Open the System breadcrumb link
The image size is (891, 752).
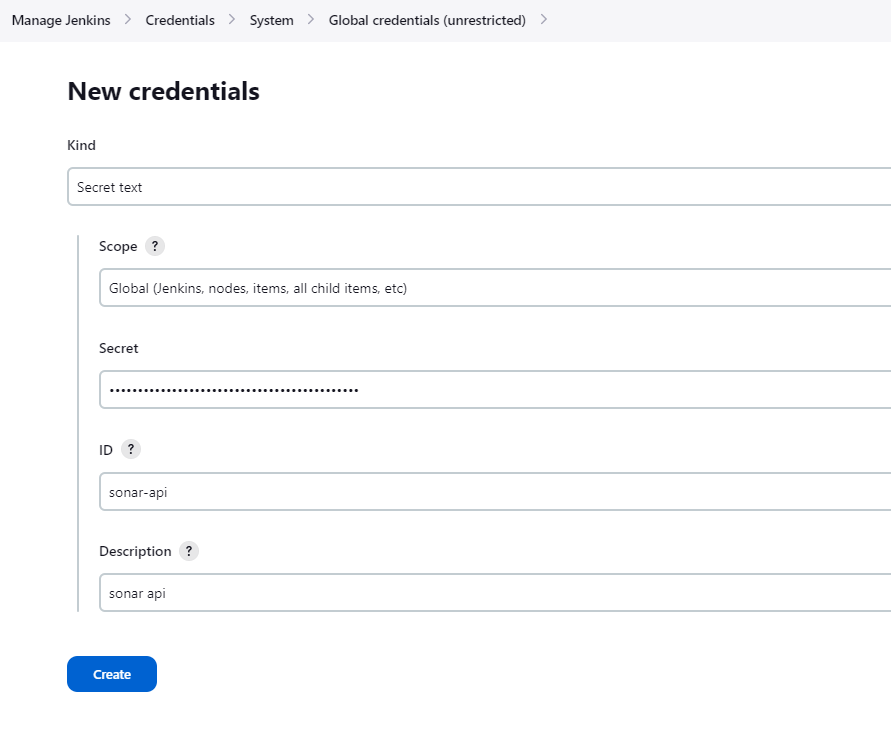click(x=272, y=20)
